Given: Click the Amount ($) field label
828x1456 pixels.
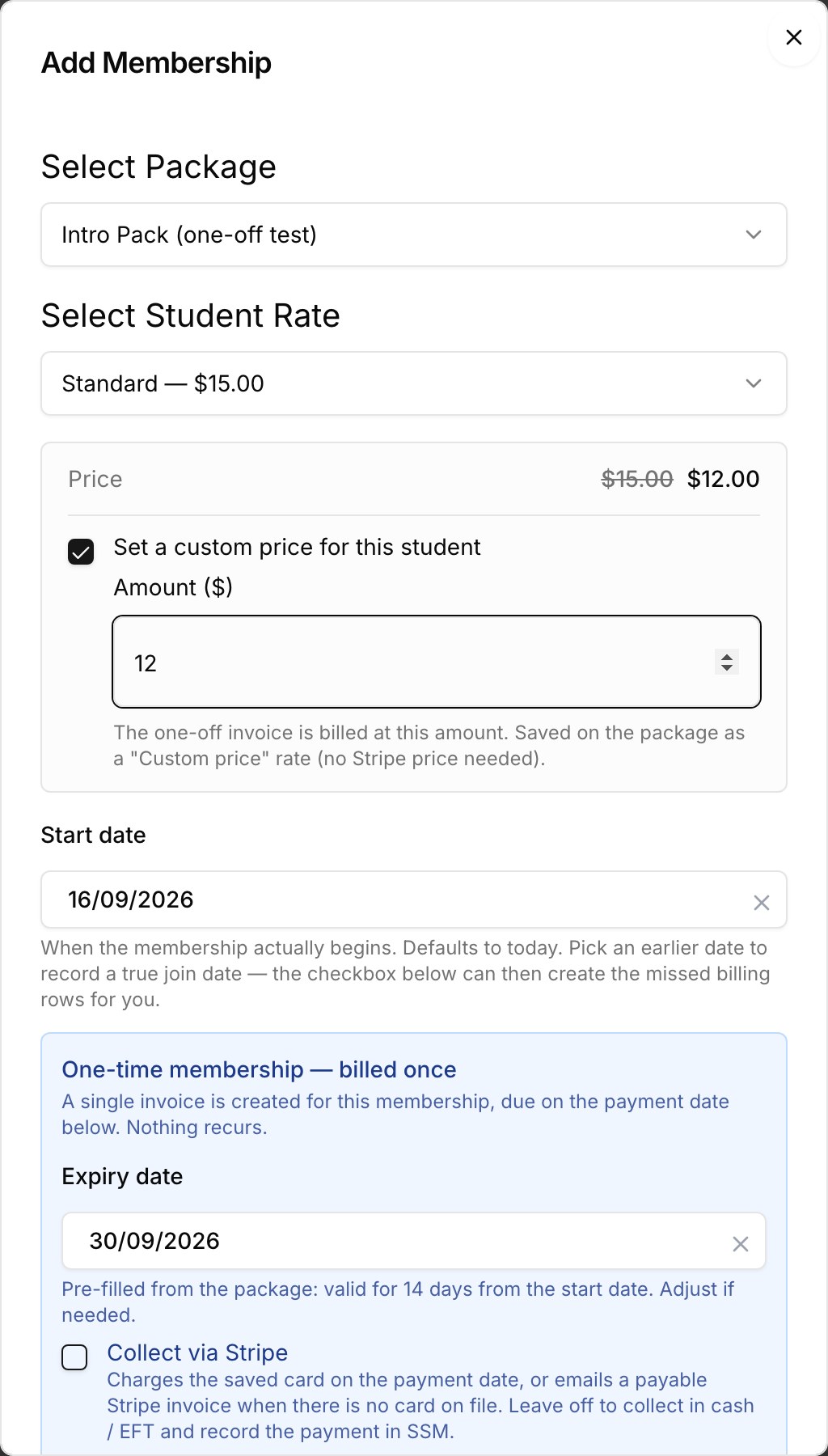Looking at the screenshot, I should pos(173,587).
